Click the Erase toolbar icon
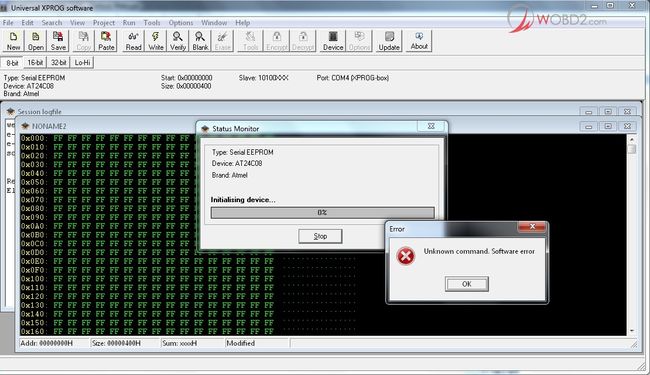 pos(223,41)
